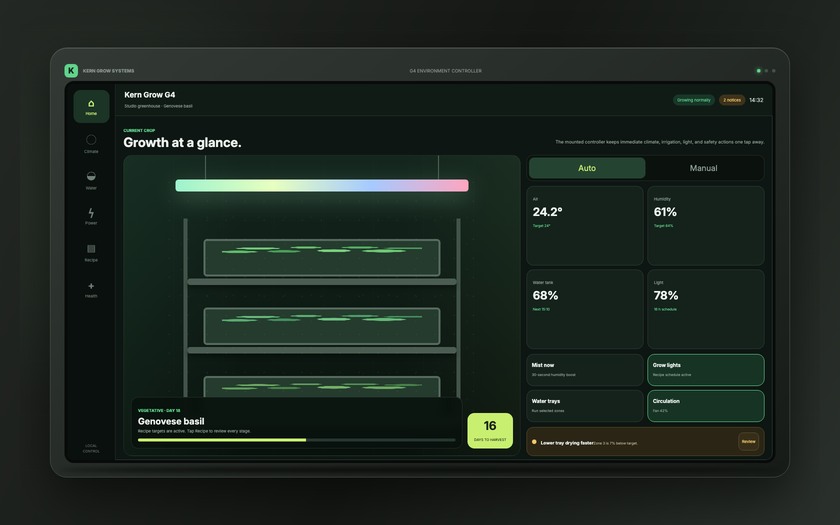Open the Air temperature 24.2° card
The width and height of the screenshot is (840, 525).
584,226
